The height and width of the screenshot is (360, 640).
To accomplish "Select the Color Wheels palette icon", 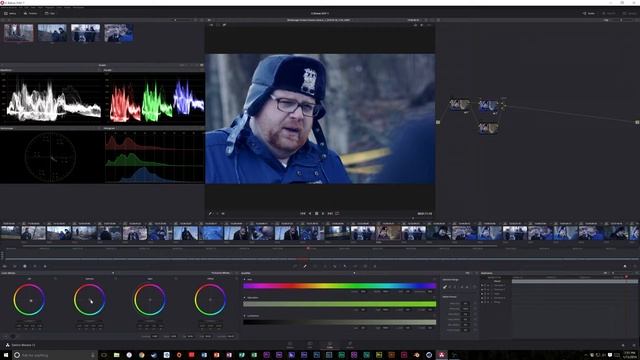I will pos(24,266).
